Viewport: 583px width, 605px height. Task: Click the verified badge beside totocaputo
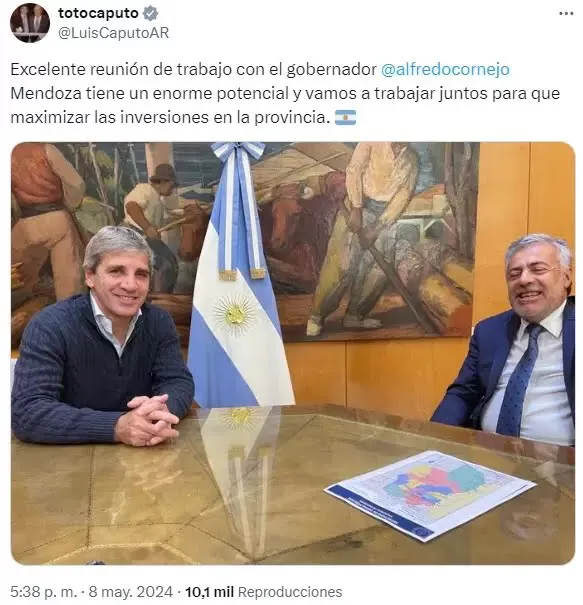[150, 13]
